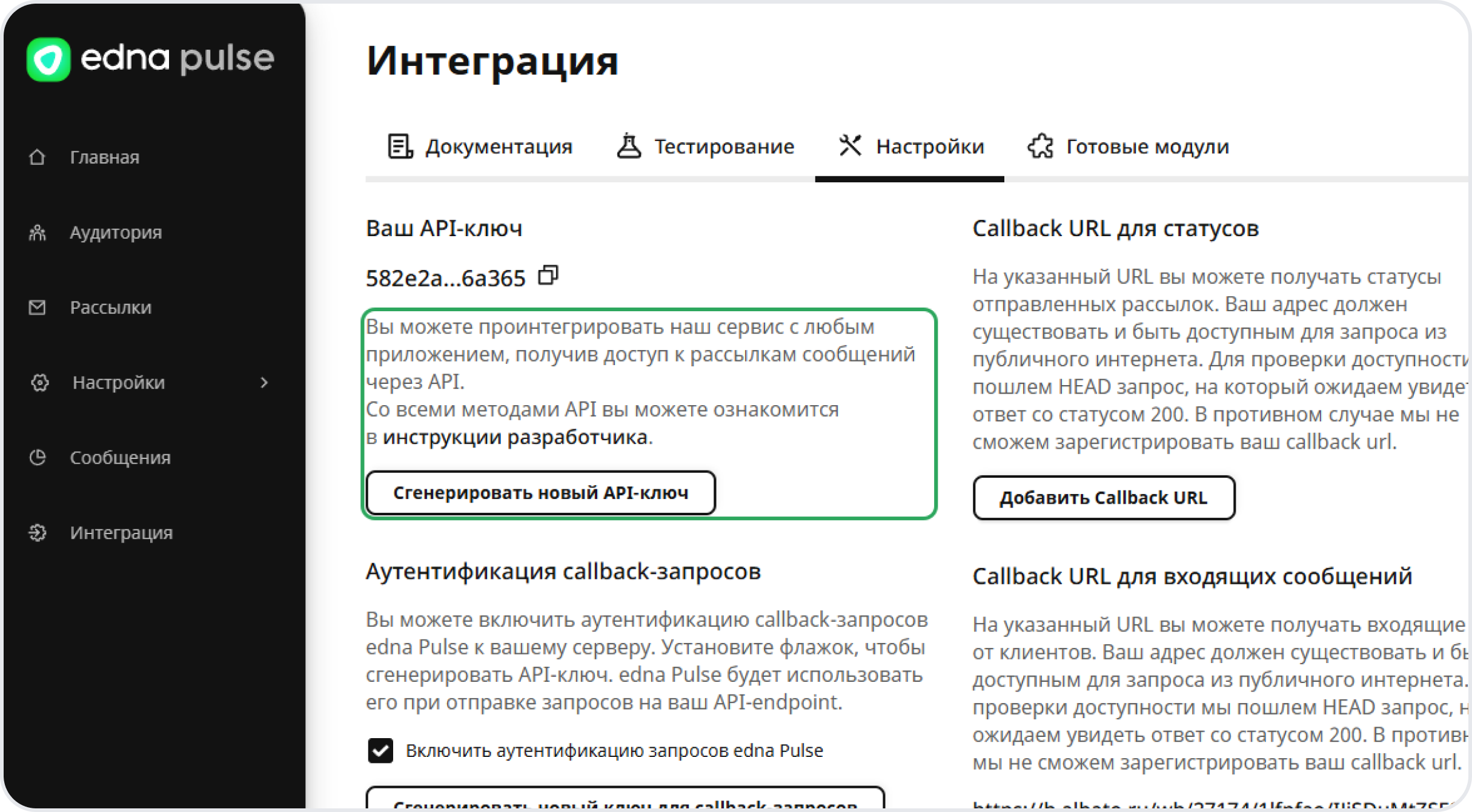
Task: Expand the sidebar Настройки submenu chevron
Action: click(264, 382)
